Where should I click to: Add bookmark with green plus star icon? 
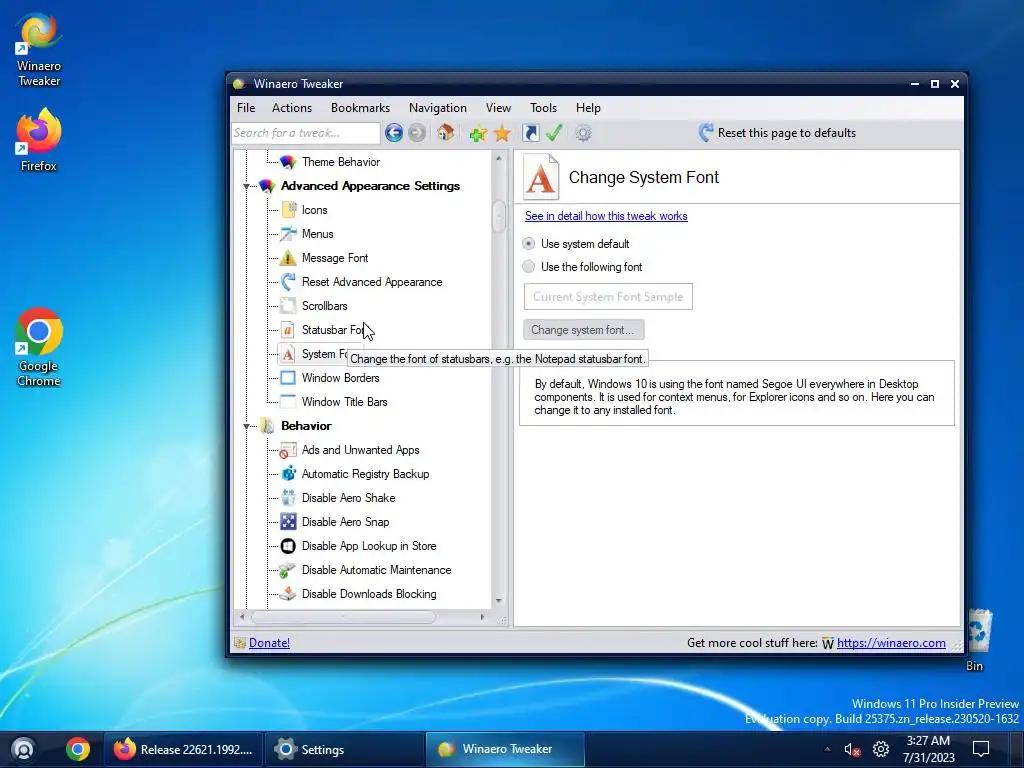[x=477, y=133]
